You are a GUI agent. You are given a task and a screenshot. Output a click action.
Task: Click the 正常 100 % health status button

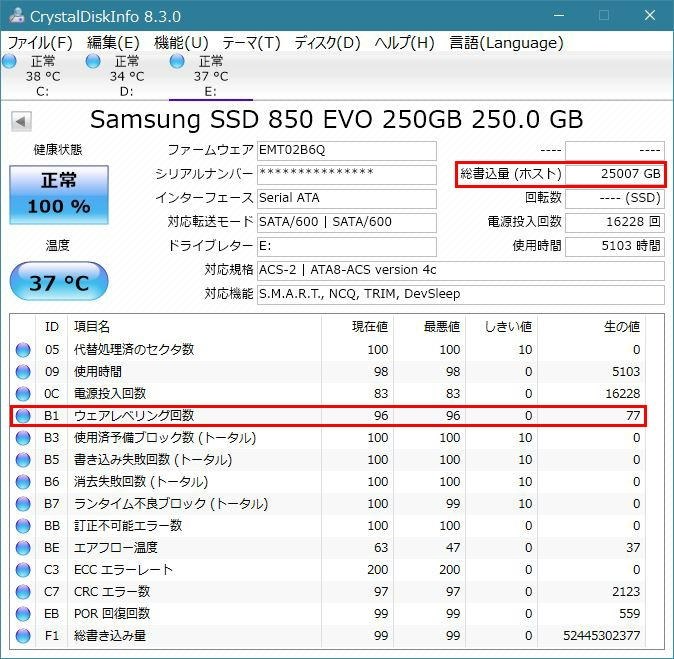point(59,195)
